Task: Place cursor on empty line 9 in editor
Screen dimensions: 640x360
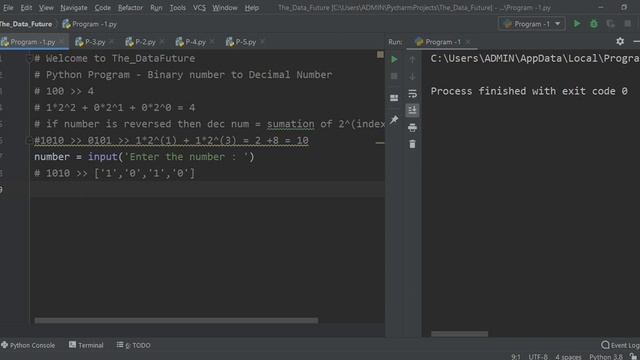Action: coord(207,189)
